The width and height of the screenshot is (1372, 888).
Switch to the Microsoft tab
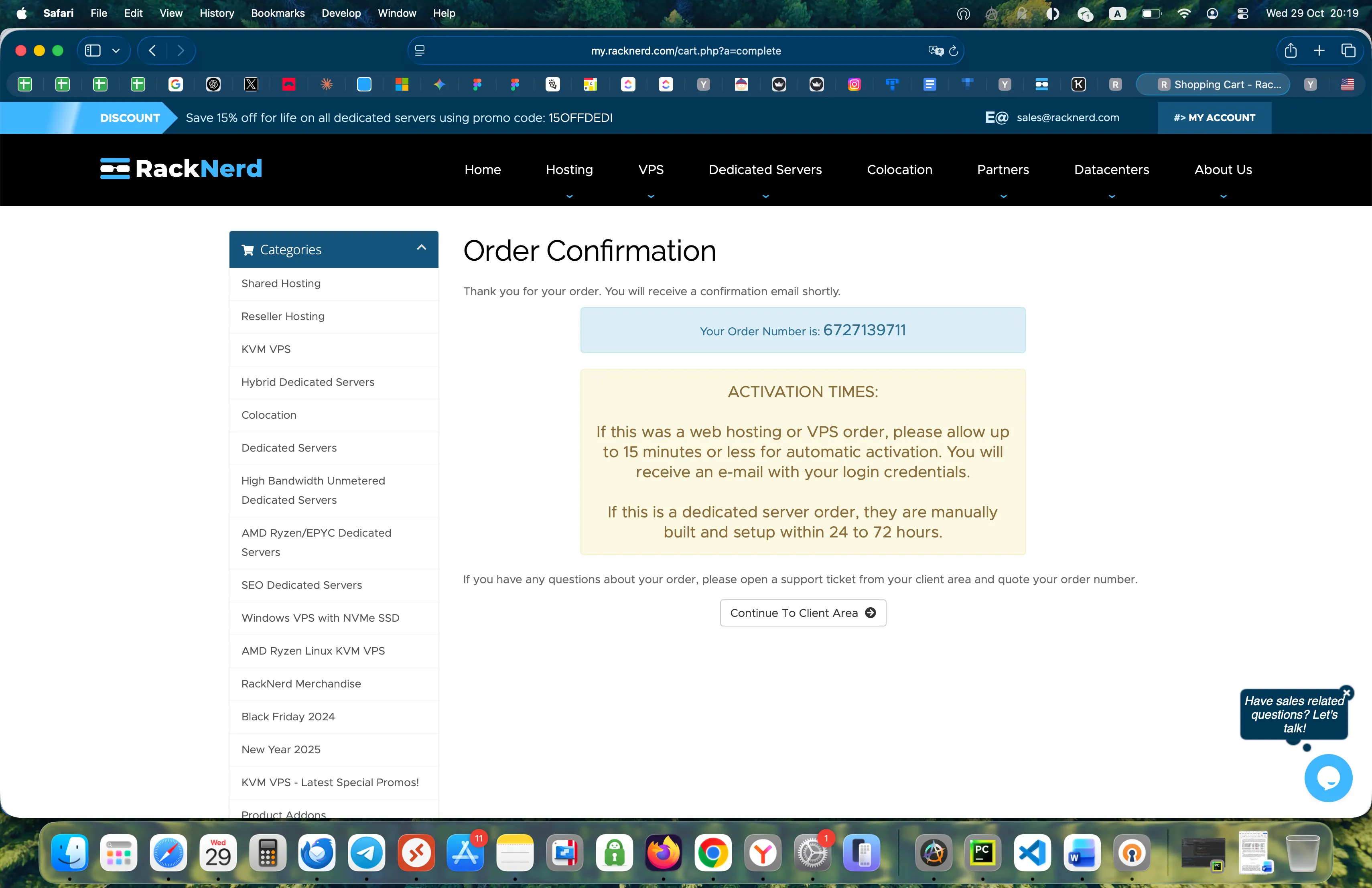coord(402,85)
